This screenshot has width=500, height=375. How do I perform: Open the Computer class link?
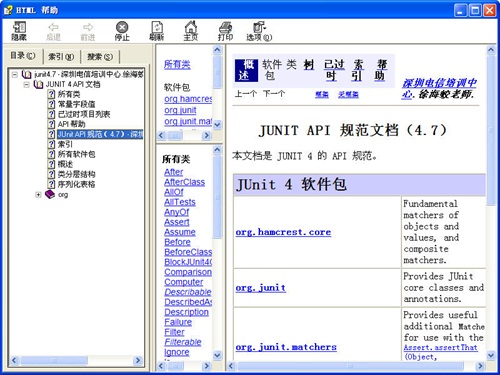pyautogui.click(x=184, y=282)
